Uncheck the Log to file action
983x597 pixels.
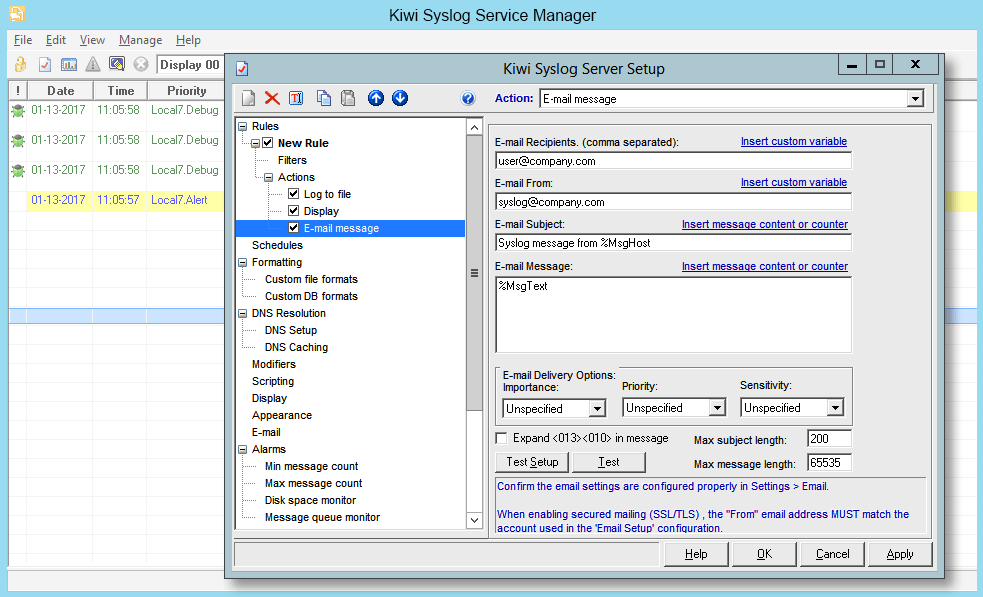tap(294, 194)
